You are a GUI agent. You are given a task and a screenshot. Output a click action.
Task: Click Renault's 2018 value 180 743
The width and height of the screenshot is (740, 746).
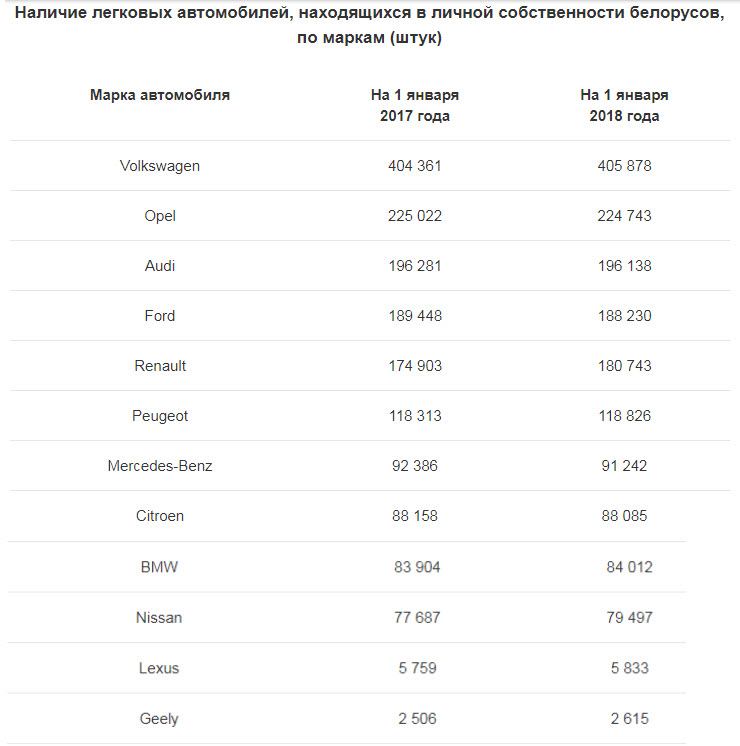point(624,366)
